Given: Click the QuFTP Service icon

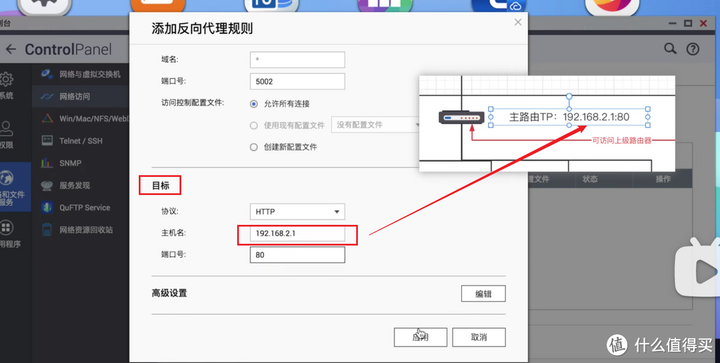Looking at the screenshot, I should pos(47,207).
